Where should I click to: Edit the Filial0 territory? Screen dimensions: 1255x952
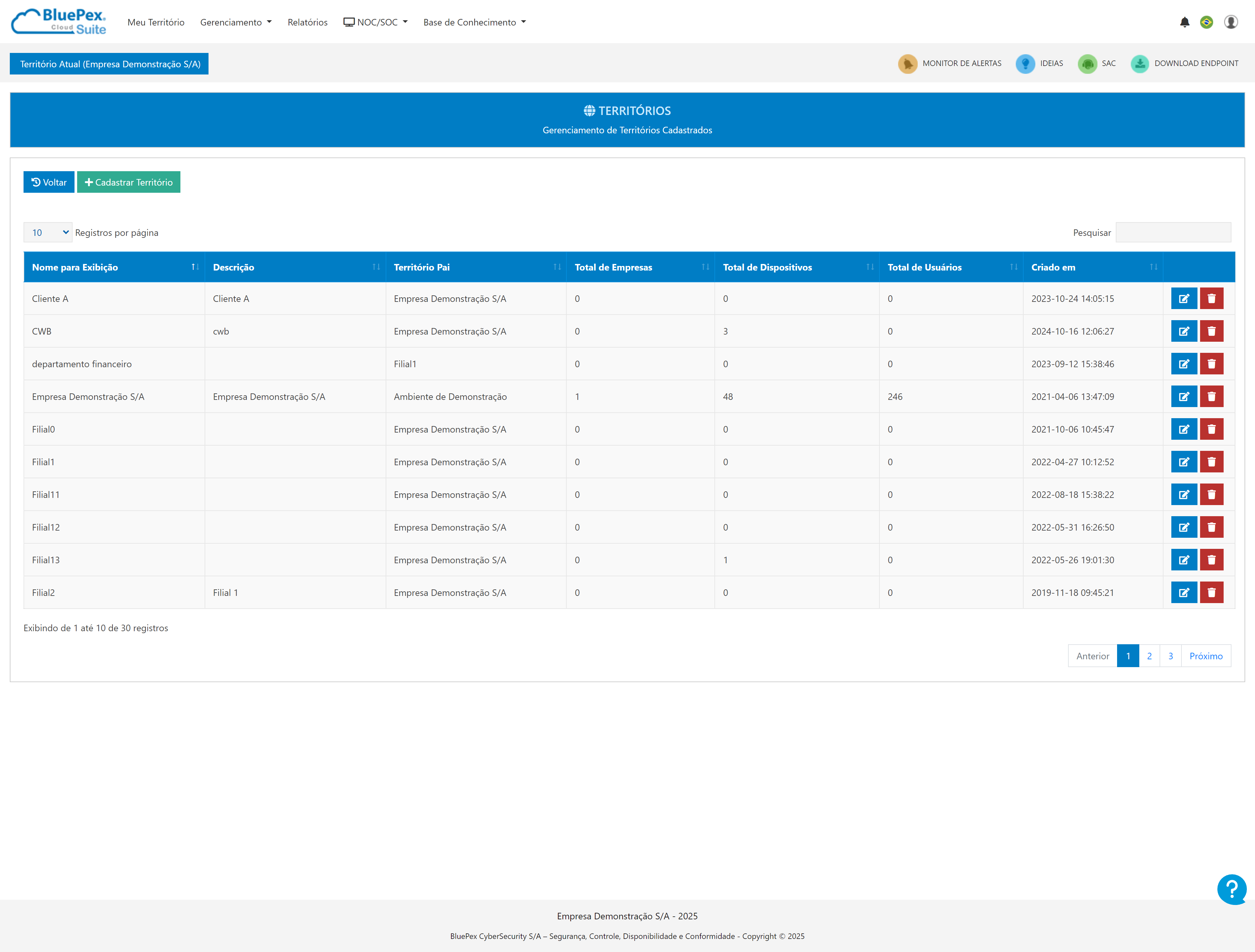pos(1183,429)
